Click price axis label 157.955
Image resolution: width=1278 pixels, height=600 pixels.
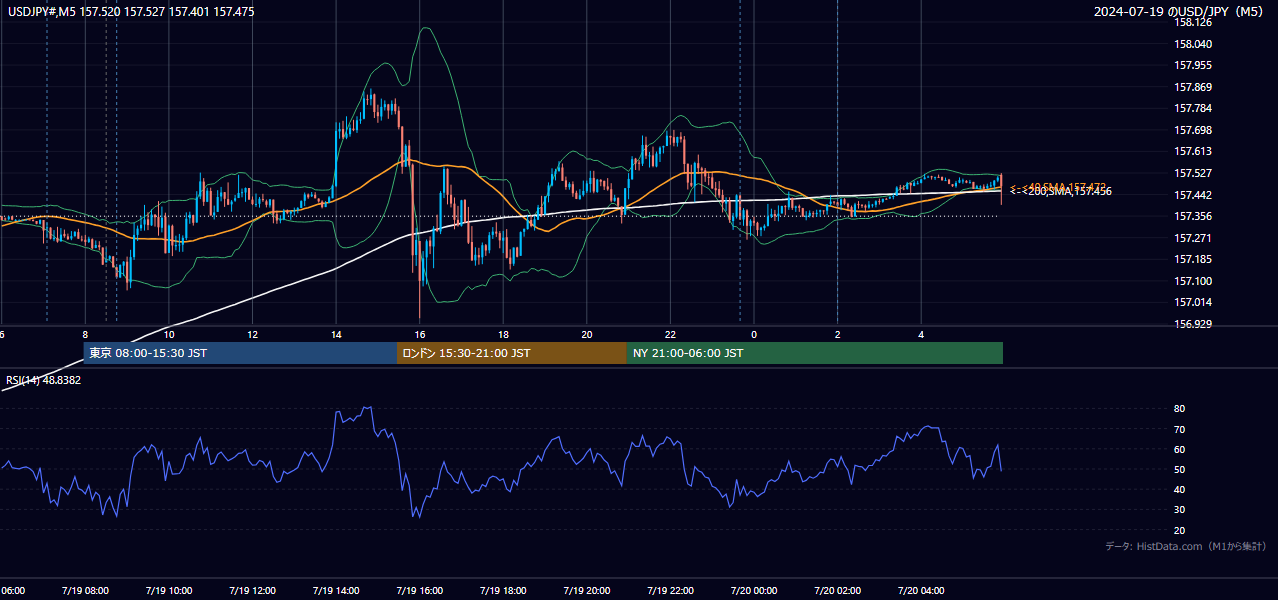(1193, 65)
